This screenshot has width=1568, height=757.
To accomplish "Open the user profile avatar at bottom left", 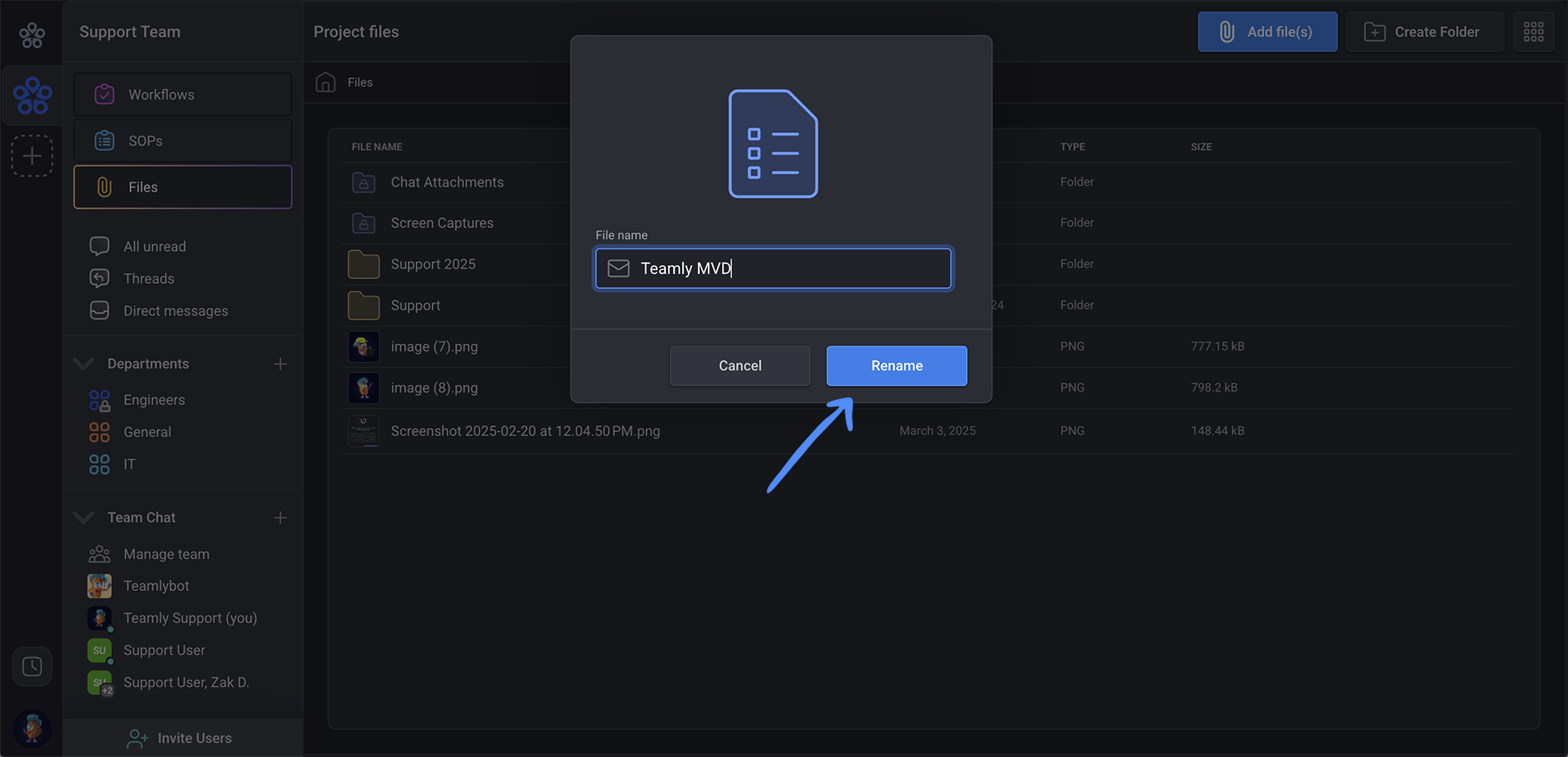I will tap(33, 729).
